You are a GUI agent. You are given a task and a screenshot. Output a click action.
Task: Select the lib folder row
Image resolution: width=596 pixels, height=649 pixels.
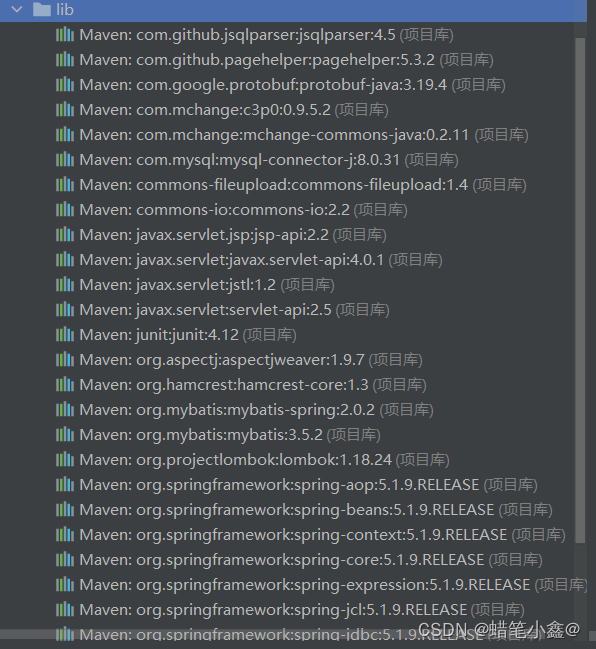point(293,10)
